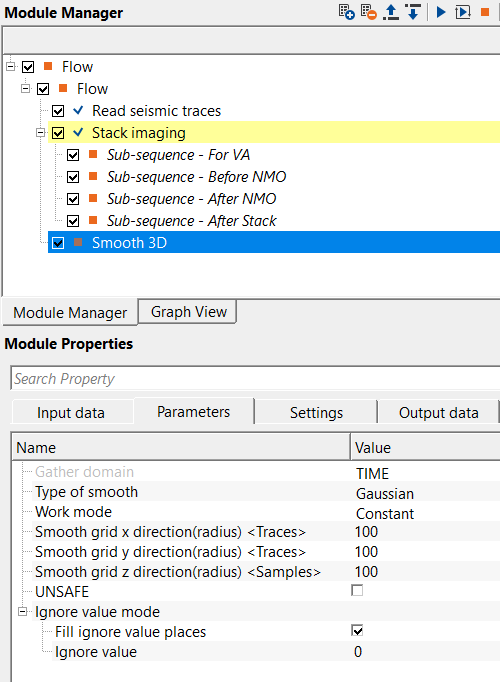Click the orange status icon beside Smooth 3D
Viewport: 500px width, 682px height.
(x=78, y=242)
